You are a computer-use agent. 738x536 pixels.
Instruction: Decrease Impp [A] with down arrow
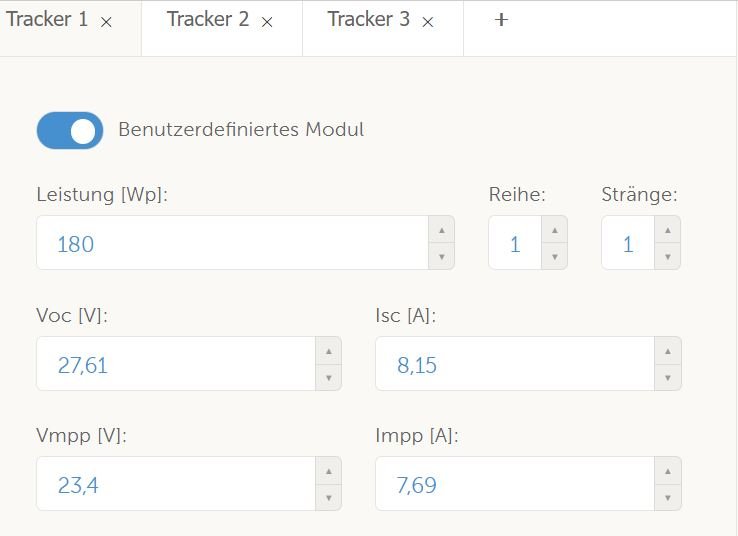668,499
